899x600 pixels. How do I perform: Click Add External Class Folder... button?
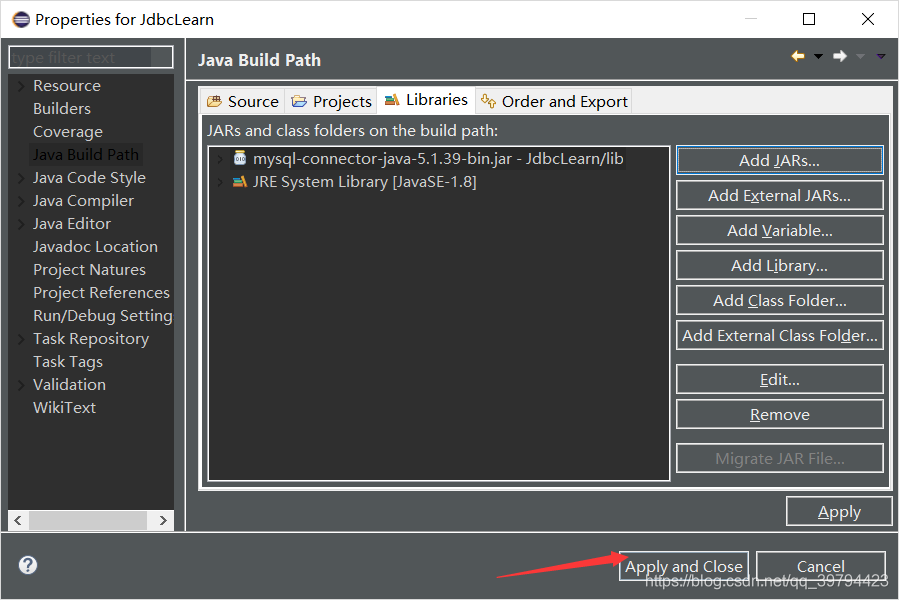(x=779, y=336)
